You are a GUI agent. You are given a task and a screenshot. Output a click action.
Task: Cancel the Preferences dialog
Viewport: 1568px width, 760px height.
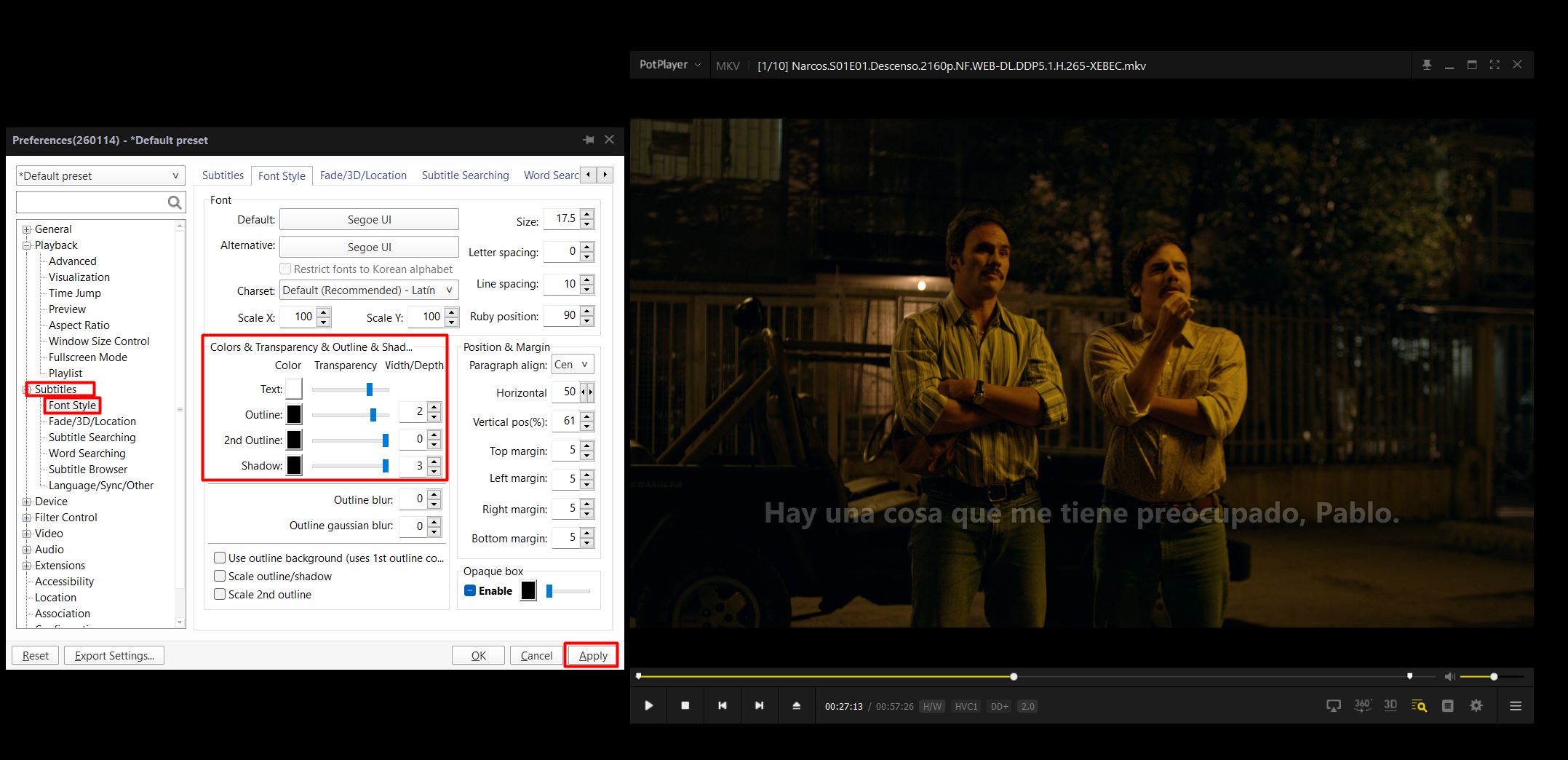pyautogui.click(x=536, y=655)
